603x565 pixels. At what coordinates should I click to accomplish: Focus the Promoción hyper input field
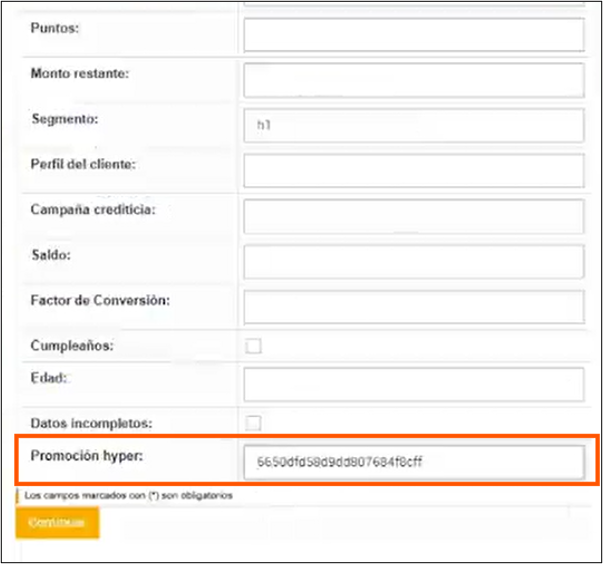[413, 462]
